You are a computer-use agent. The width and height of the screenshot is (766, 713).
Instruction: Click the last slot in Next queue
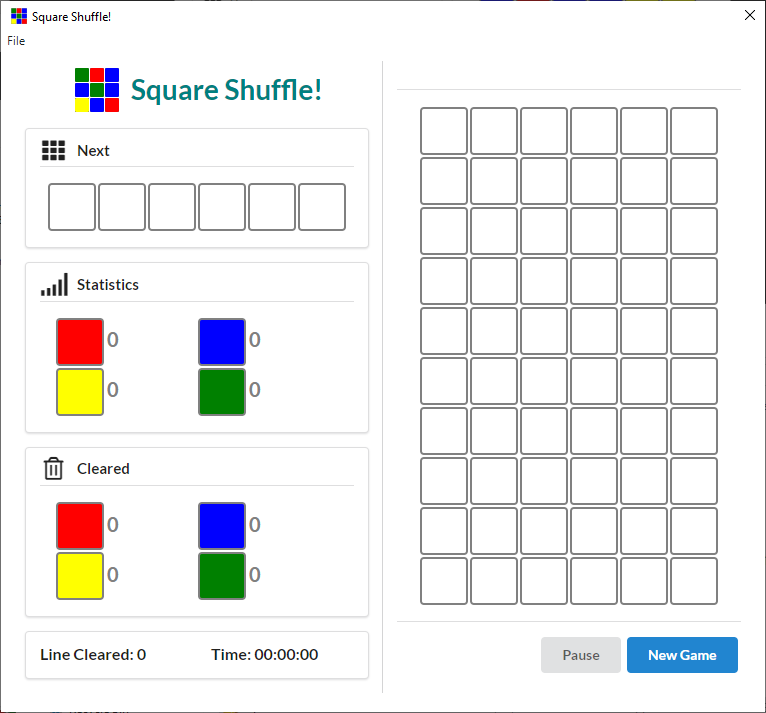322,207
